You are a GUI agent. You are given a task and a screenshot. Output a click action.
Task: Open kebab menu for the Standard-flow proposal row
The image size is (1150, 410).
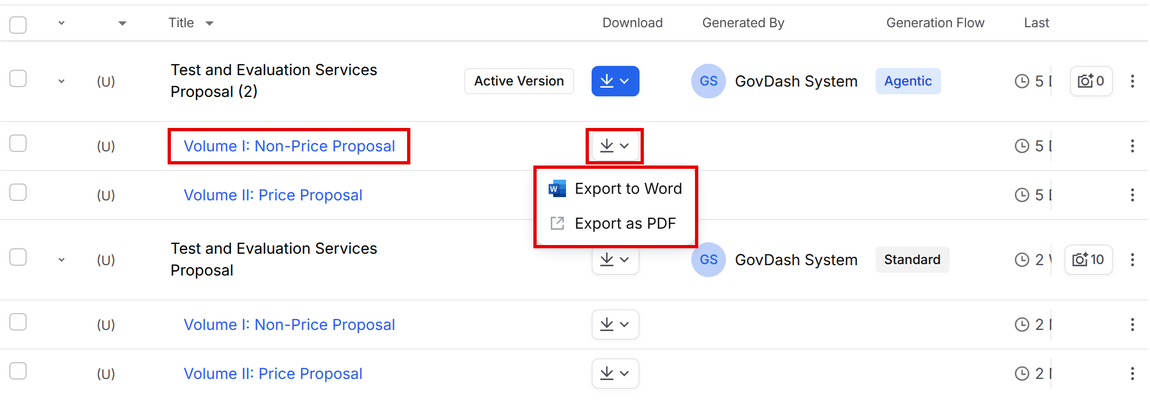coord(1132,260)
